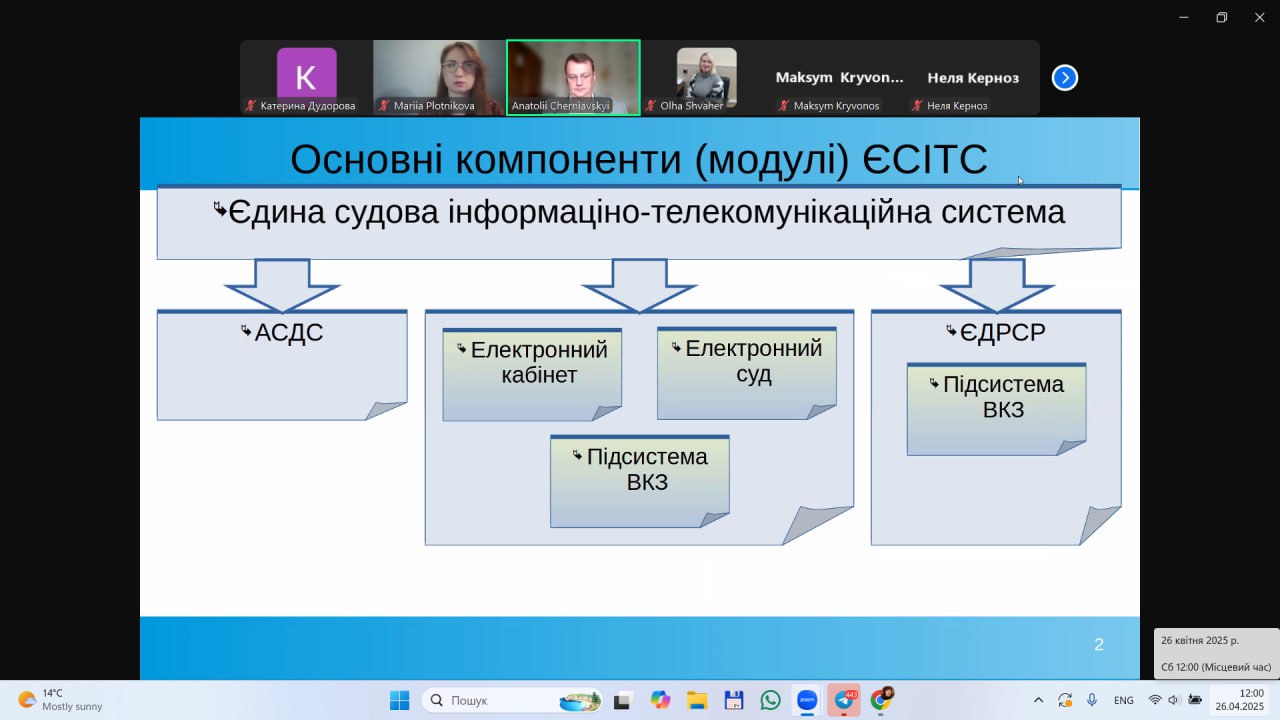Open floppy disk app on taskbar
1280x720 pixels.
(x=734, y=700)
